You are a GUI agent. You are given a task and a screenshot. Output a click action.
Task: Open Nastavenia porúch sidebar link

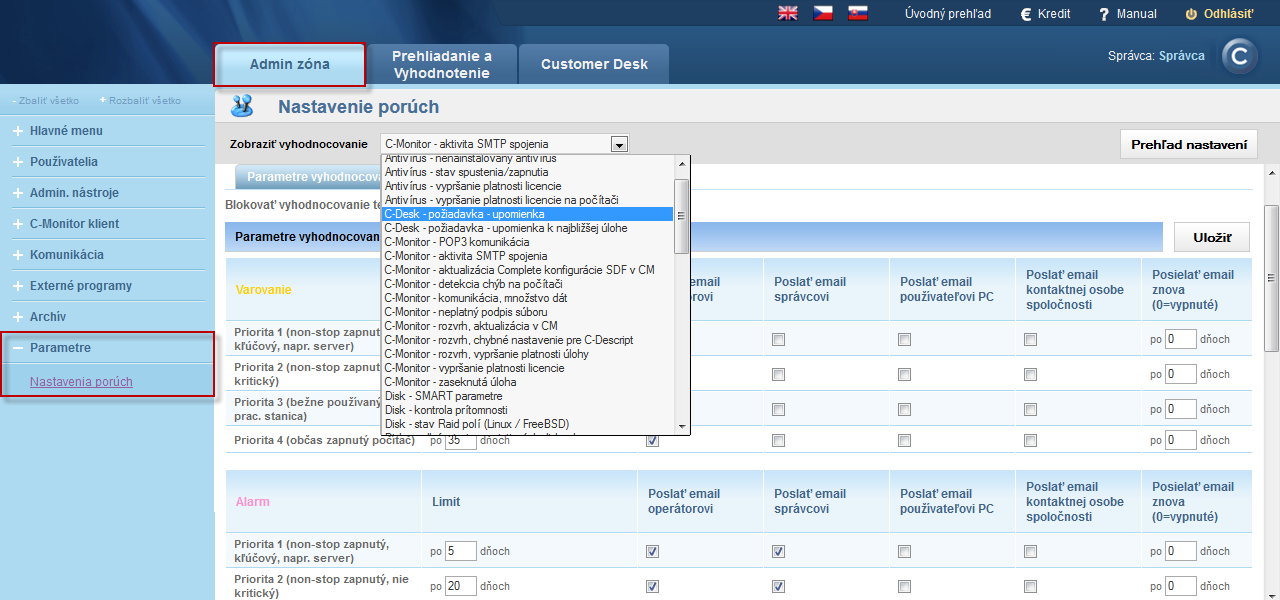click(81, 382)
